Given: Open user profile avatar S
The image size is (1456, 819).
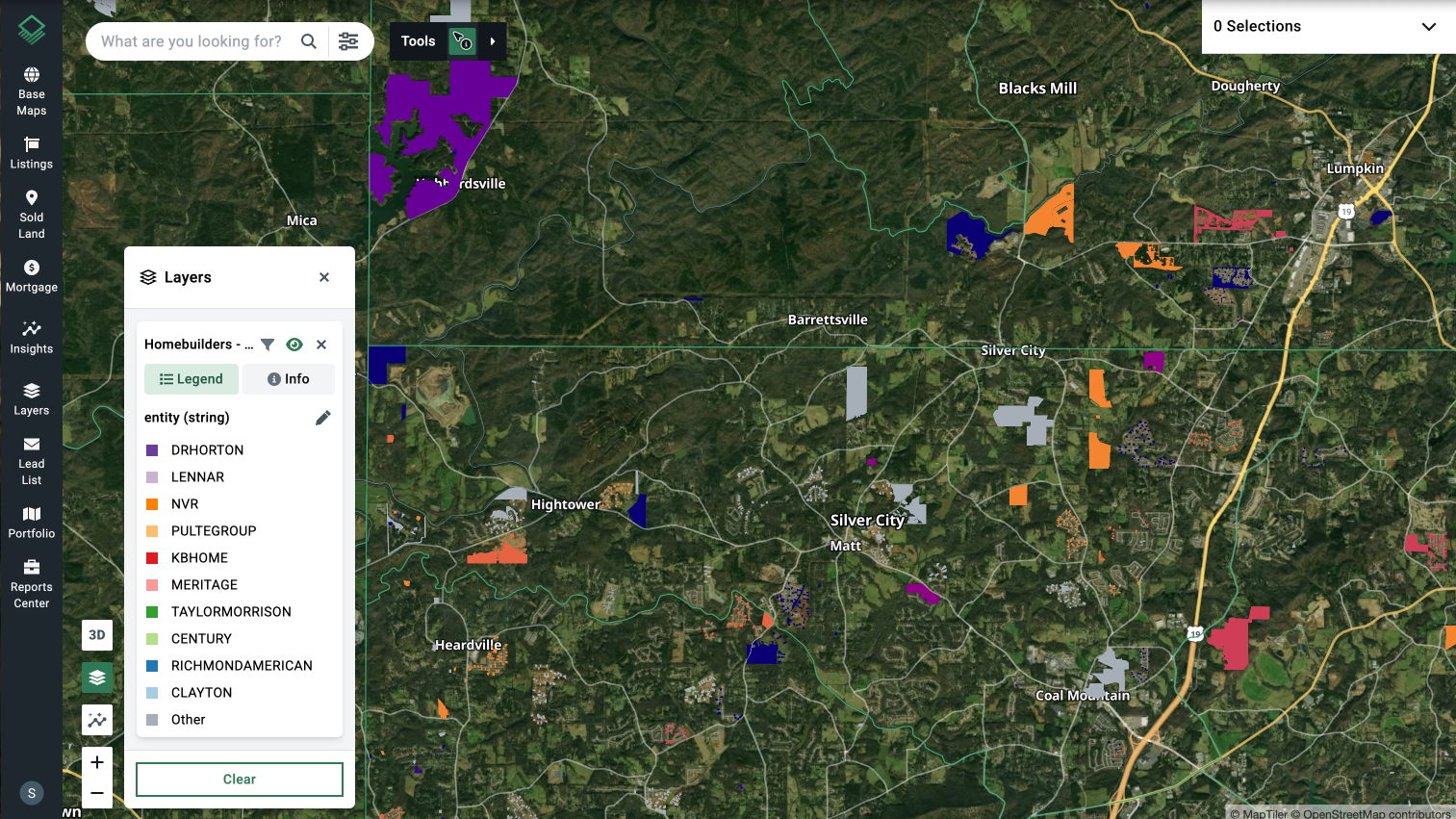Looking at the screenshot, I should coord(32,793).
